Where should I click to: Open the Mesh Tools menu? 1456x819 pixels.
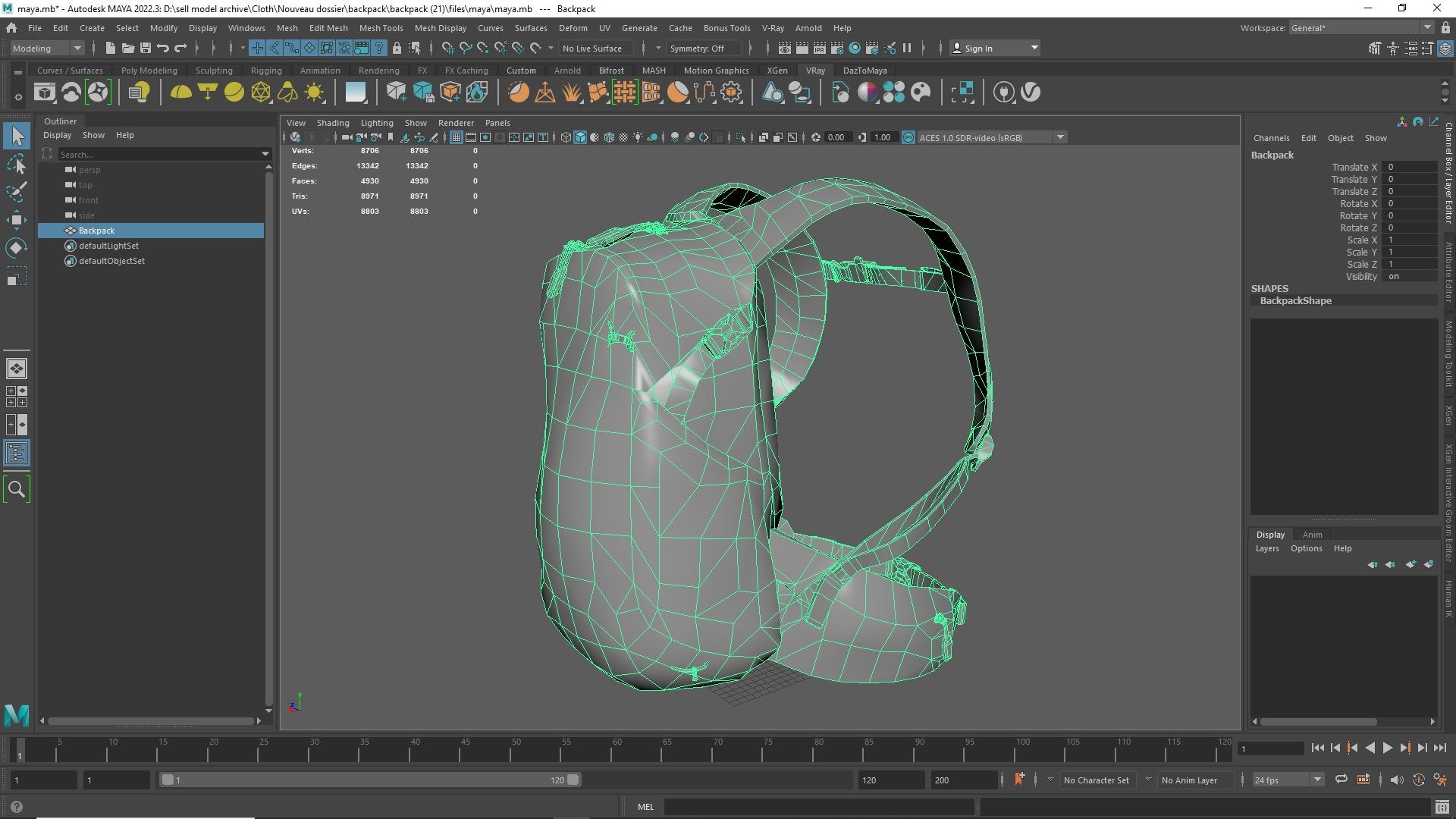point(381,28)
